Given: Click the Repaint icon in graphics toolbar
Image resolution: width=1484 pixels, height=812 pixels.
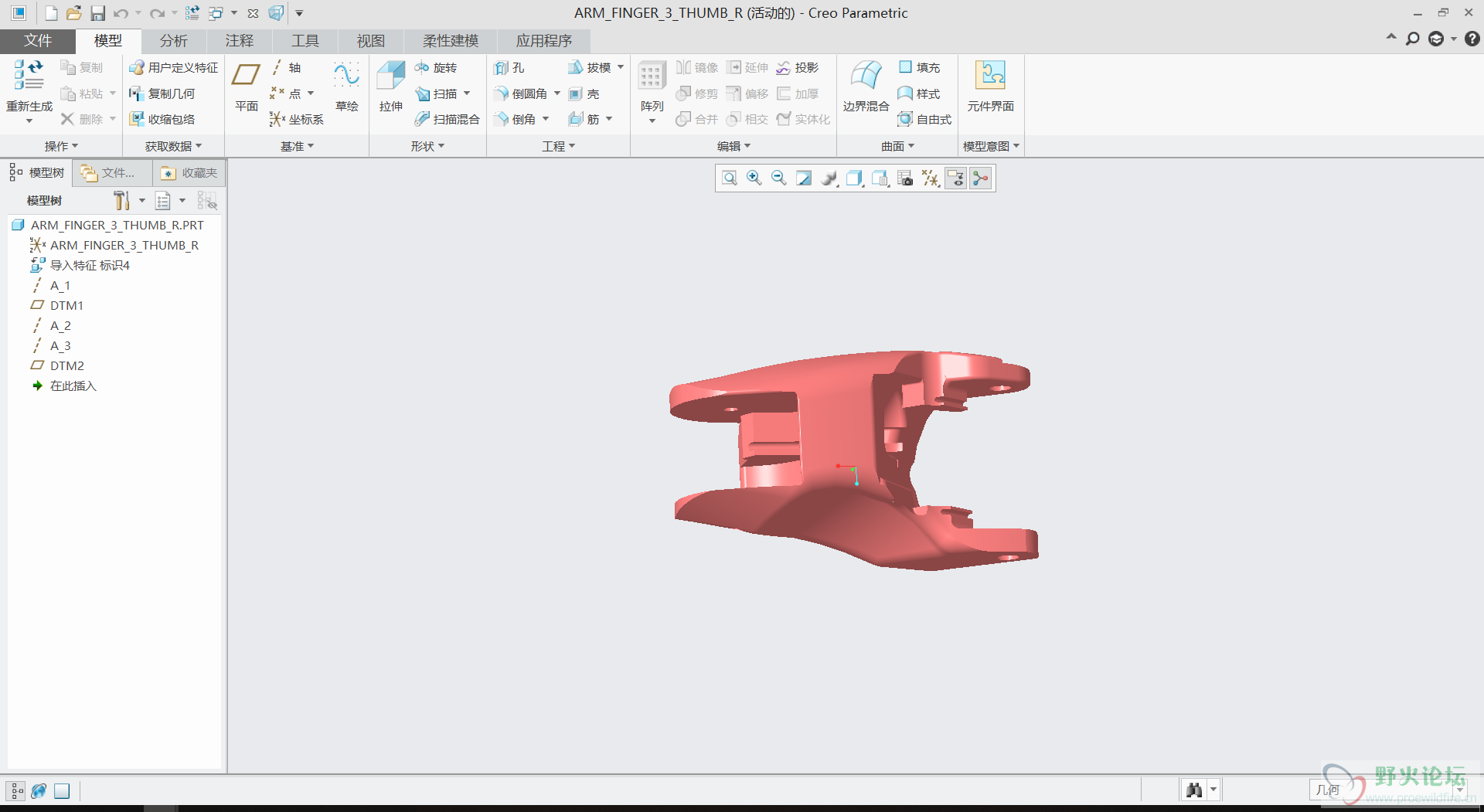Looking at the screenshot, I should point(804,178).
